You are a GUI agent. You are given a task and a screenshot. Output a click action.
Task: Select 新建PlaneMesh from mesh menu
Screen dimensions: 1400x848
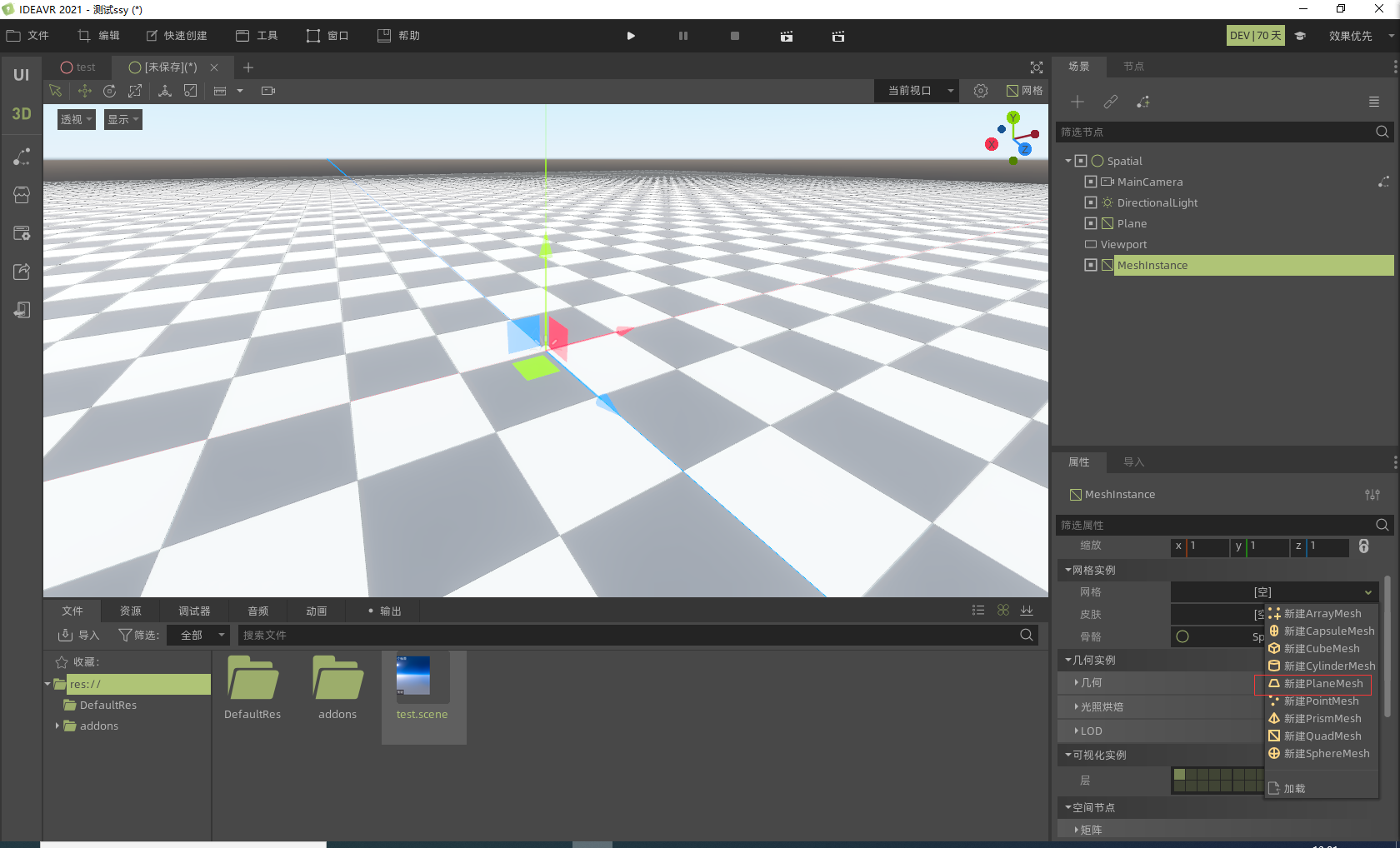[1322, 684]
